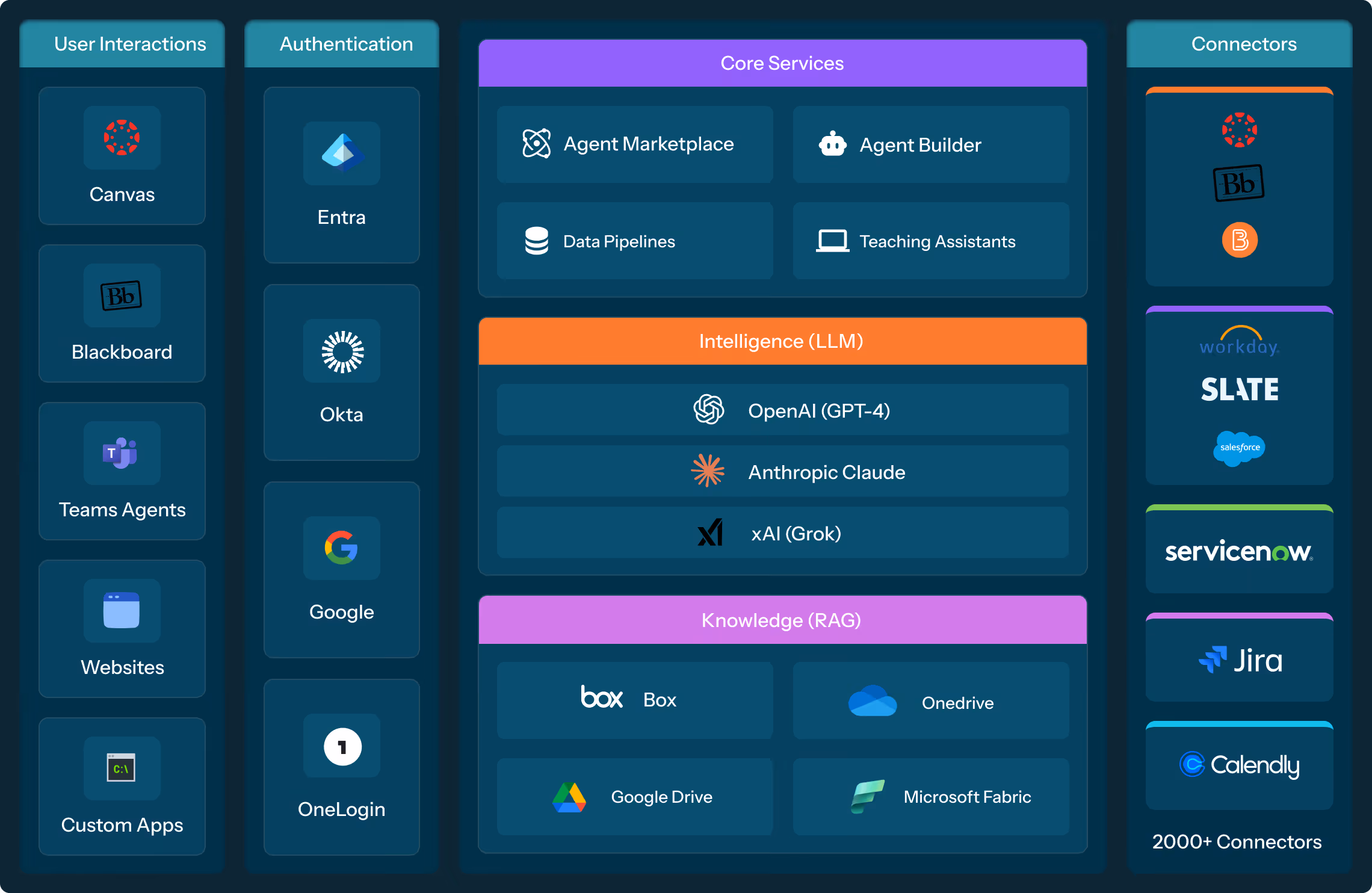Click the Canvas logo in User Interactions
The height and width of the screenshot is (893, 1372).
tap(122, 138)
